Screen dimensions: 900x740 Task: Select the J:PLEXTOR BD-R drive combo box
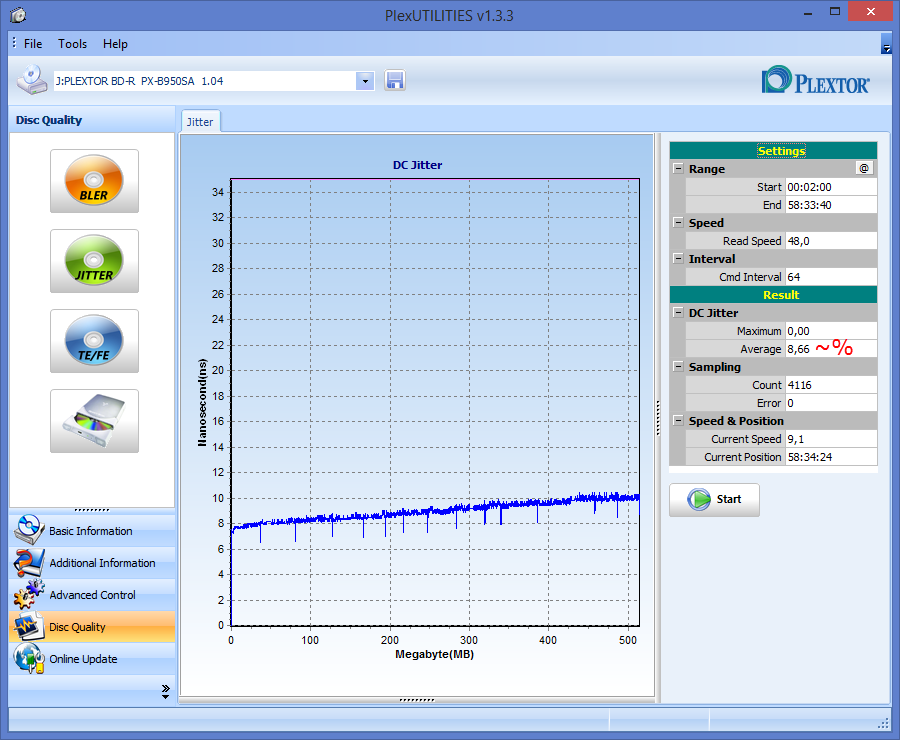[x=214, y=82]
